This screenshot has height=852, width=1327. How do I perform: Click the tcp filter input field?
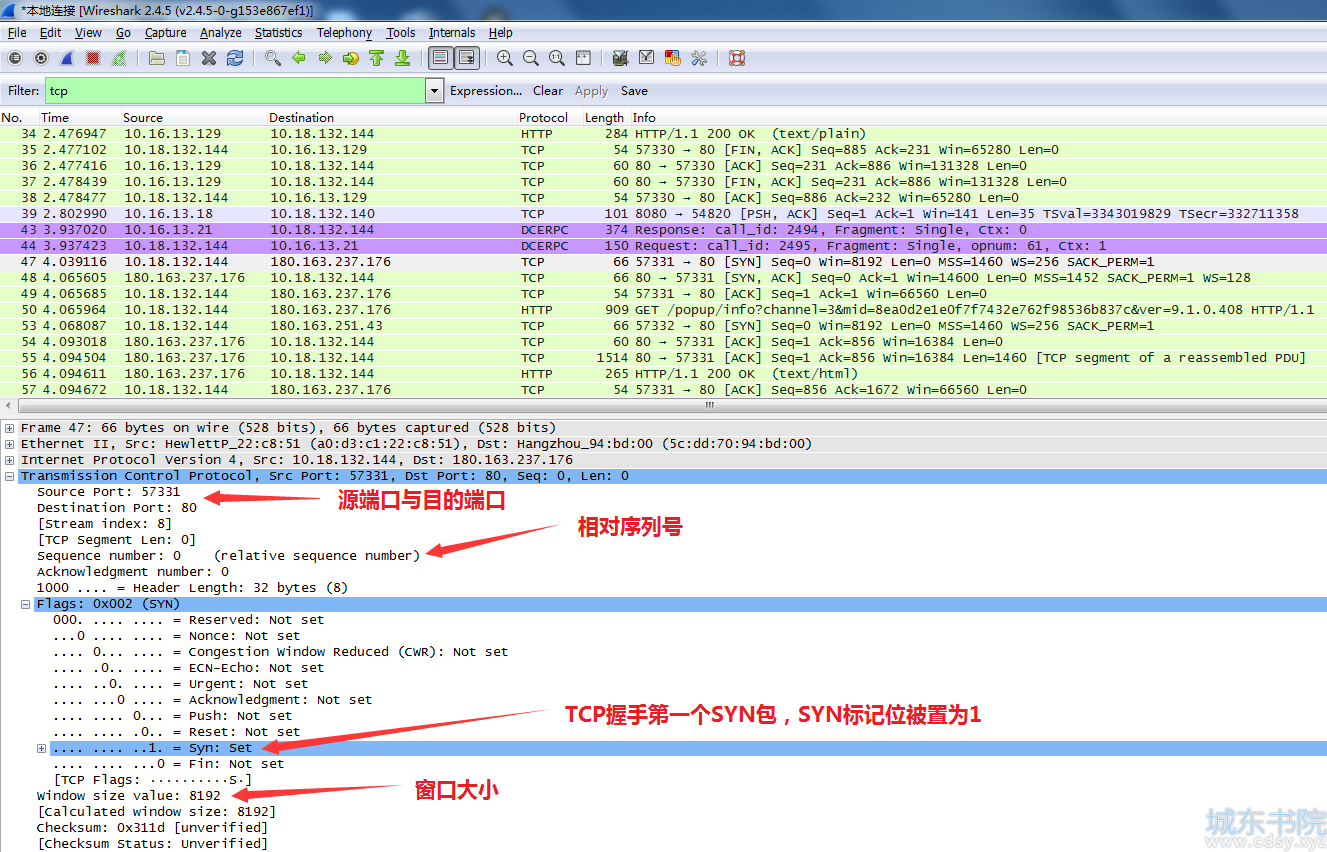click(x=235, y=91)
